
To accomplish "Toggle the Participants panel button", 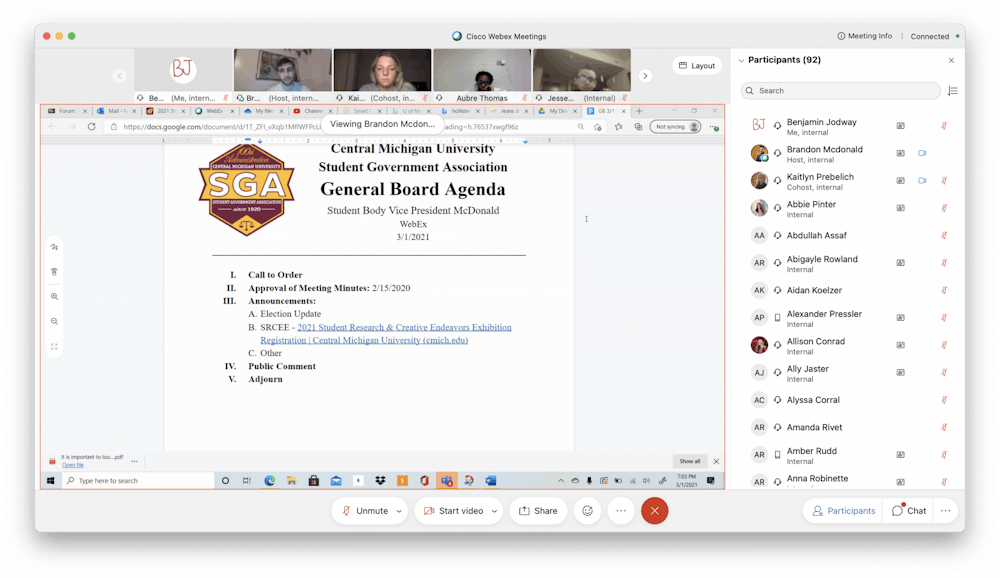I will (843, 510).
